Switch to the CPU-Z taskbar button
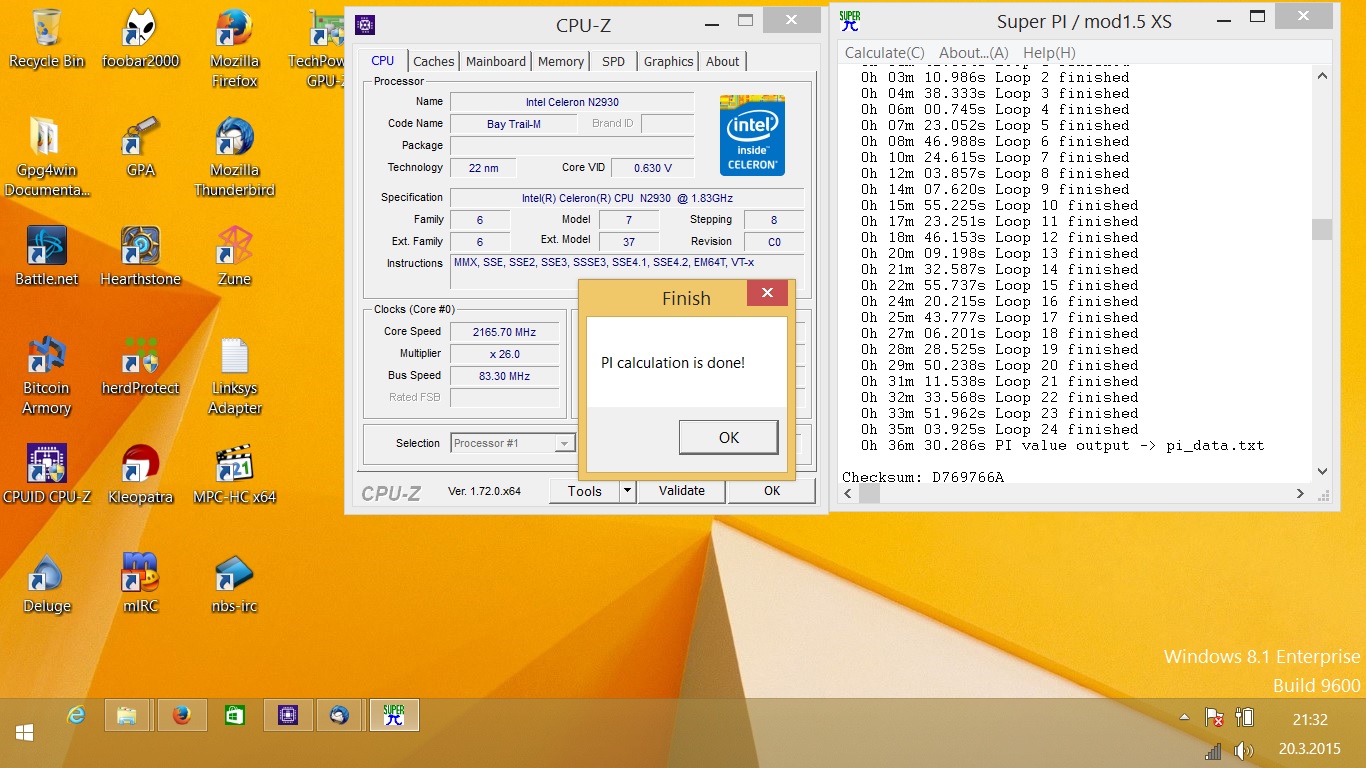The width and height of the screenshot is (1366, 768). pos(287,715)
